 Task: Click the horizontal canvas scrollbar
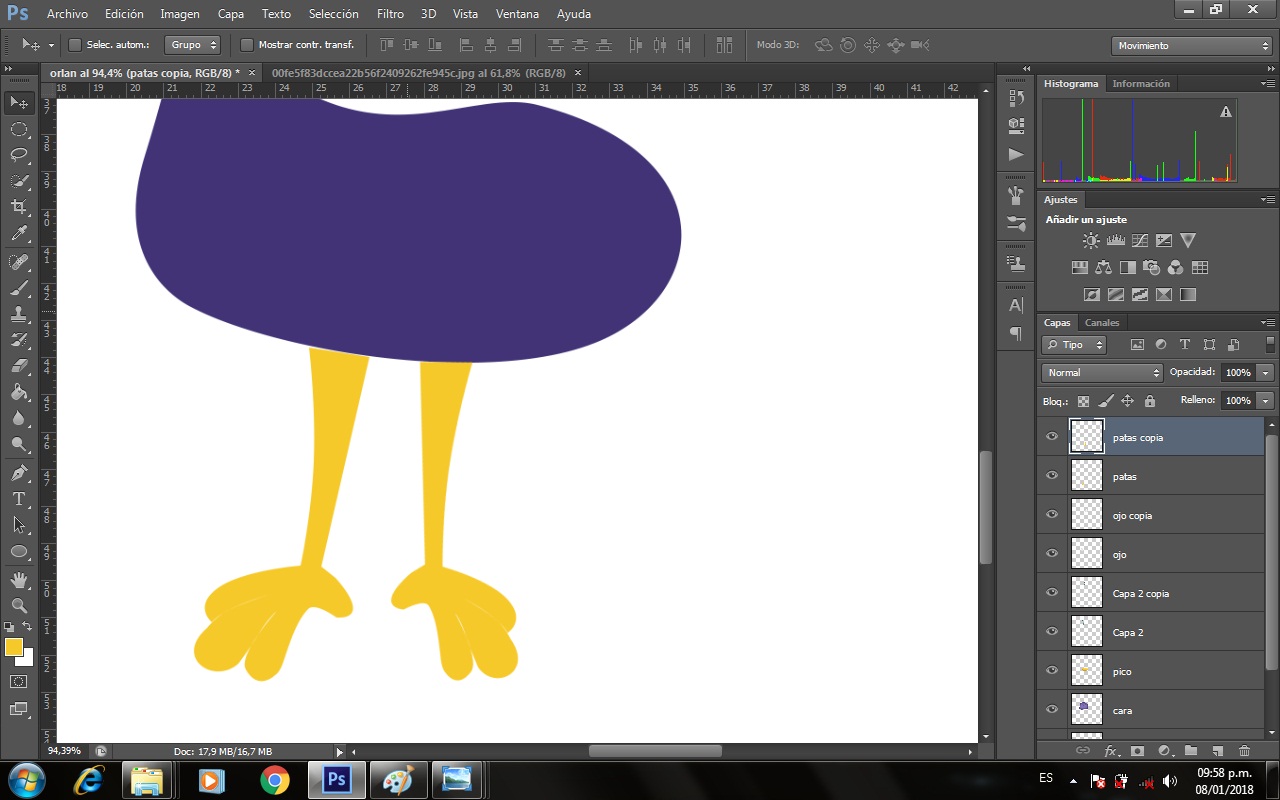click(x=655, y=751)
